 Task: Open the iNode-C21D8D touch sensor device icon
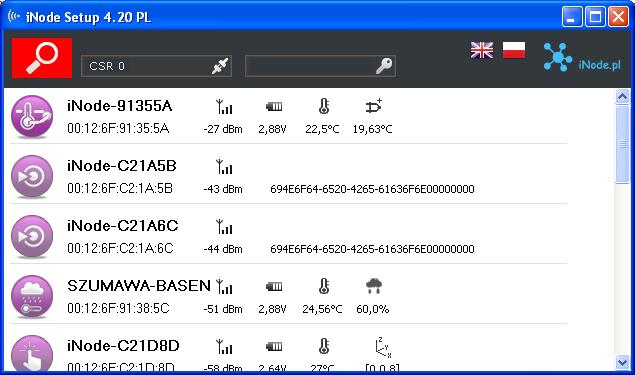point(32,353)
